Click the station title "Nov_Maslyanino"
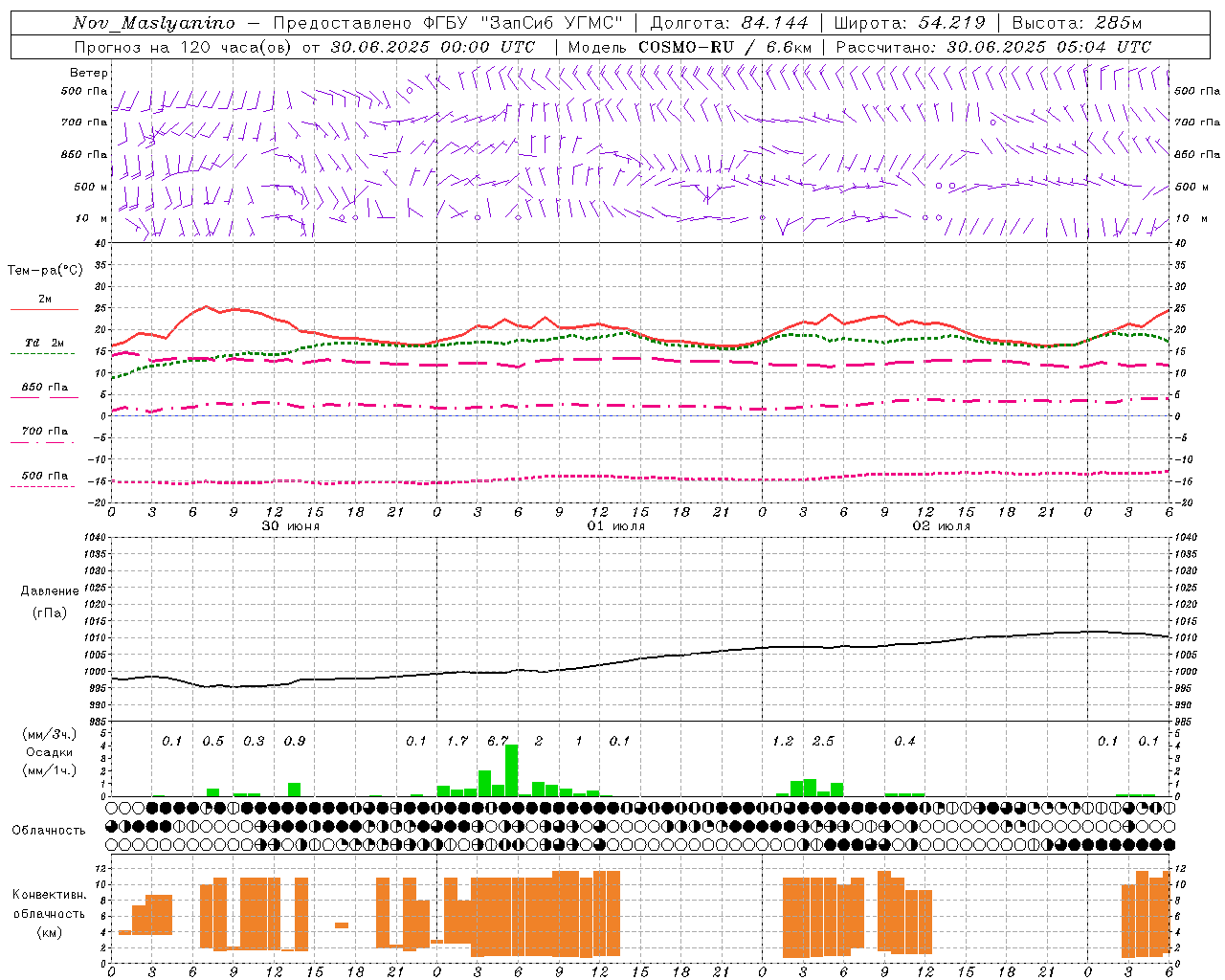Image resolution: width=1225 pixels, height=980 pixels. tap(154, 23)
